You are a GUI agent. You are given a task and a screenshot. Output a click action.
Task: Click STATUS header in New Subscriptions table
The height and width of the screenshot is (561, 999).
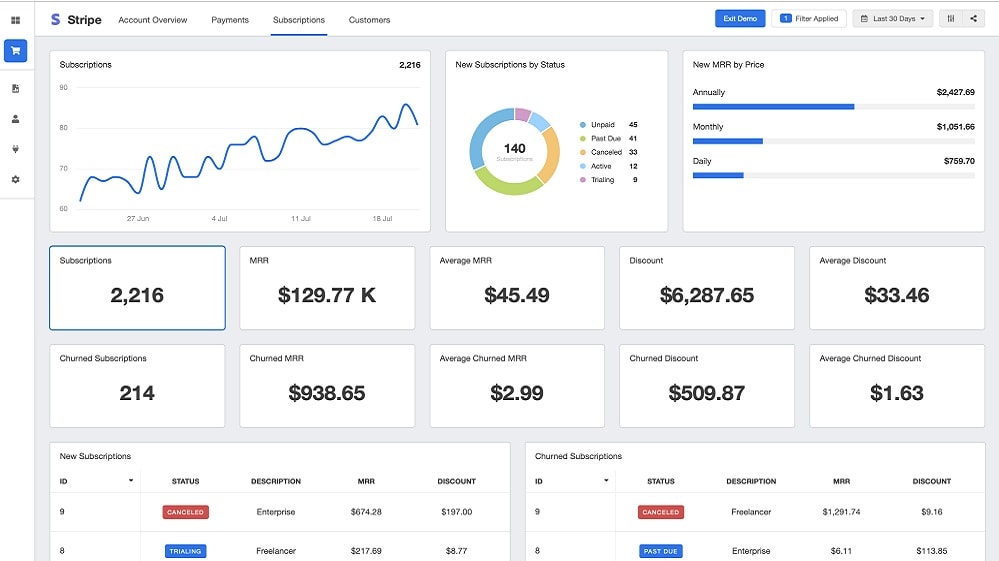coord(185,481)
